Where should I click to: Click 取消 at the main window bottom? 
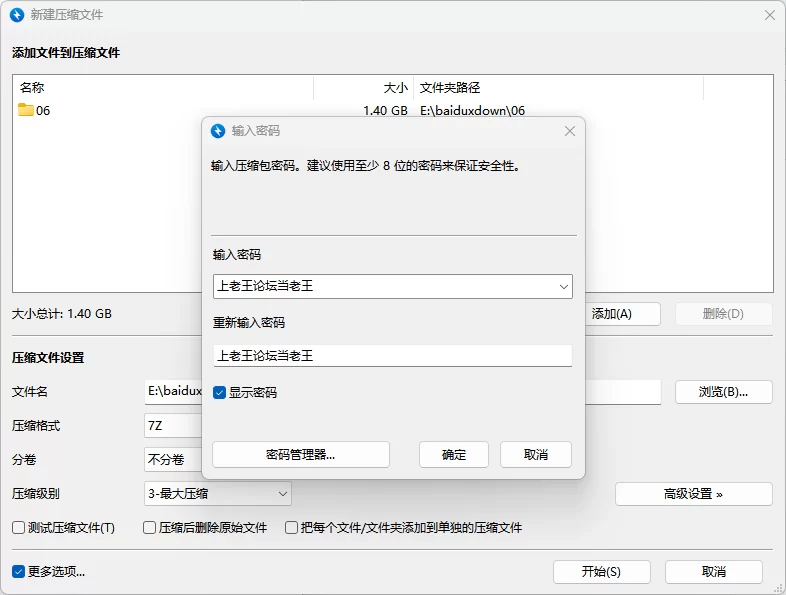coord(714,571)
